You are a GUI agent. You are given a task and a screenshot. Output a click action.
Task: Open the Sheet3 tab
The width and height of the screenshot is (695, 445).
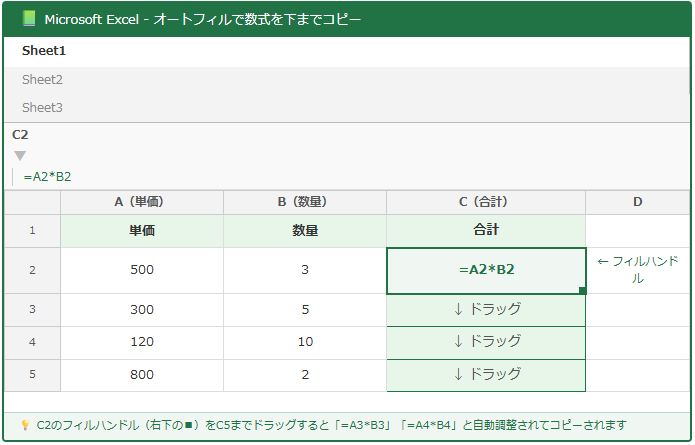[43, 107]
